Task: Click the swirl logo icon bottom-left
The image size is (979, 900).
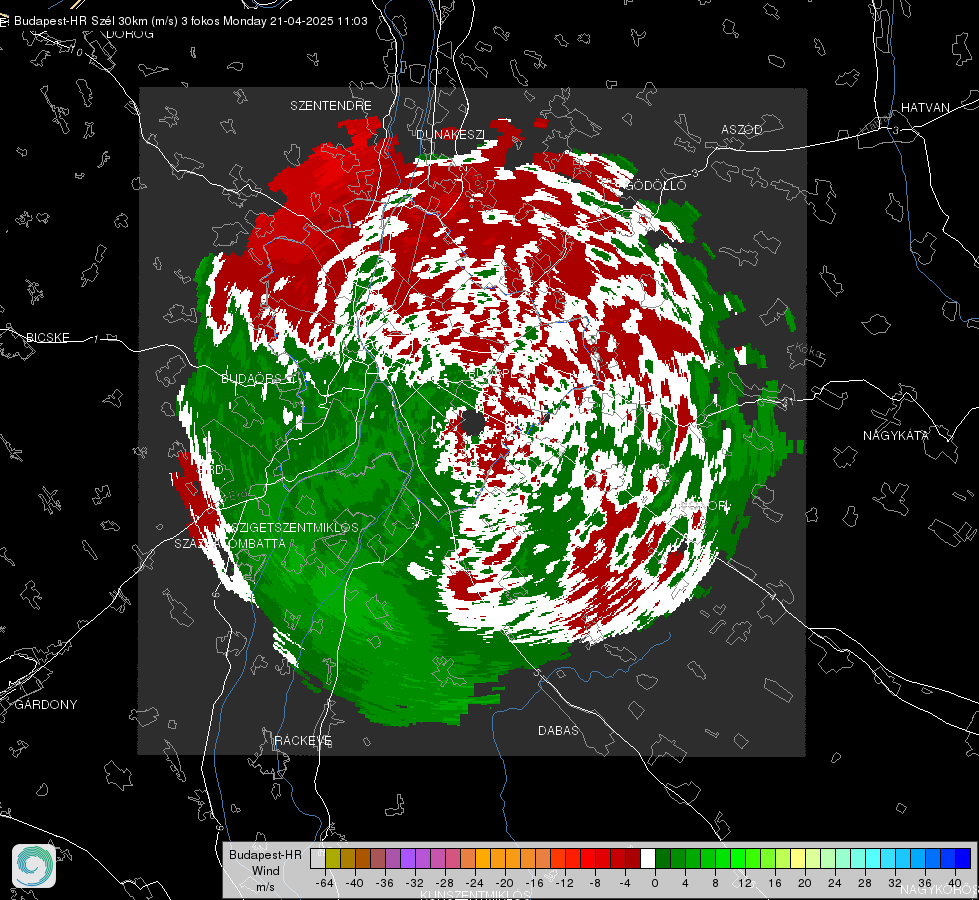Action: coord(34,866)
